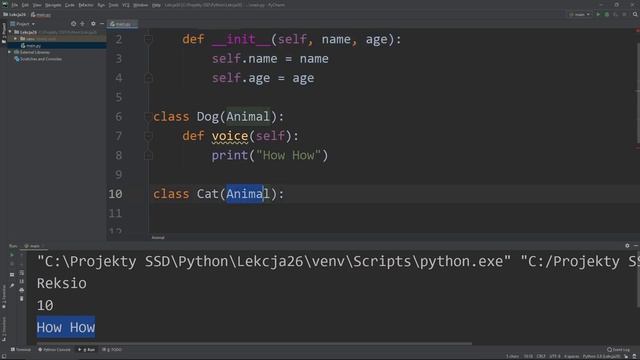Screen dimensions: 640x360
Task: Open the Window menu
Action: [x=140, y=5]
